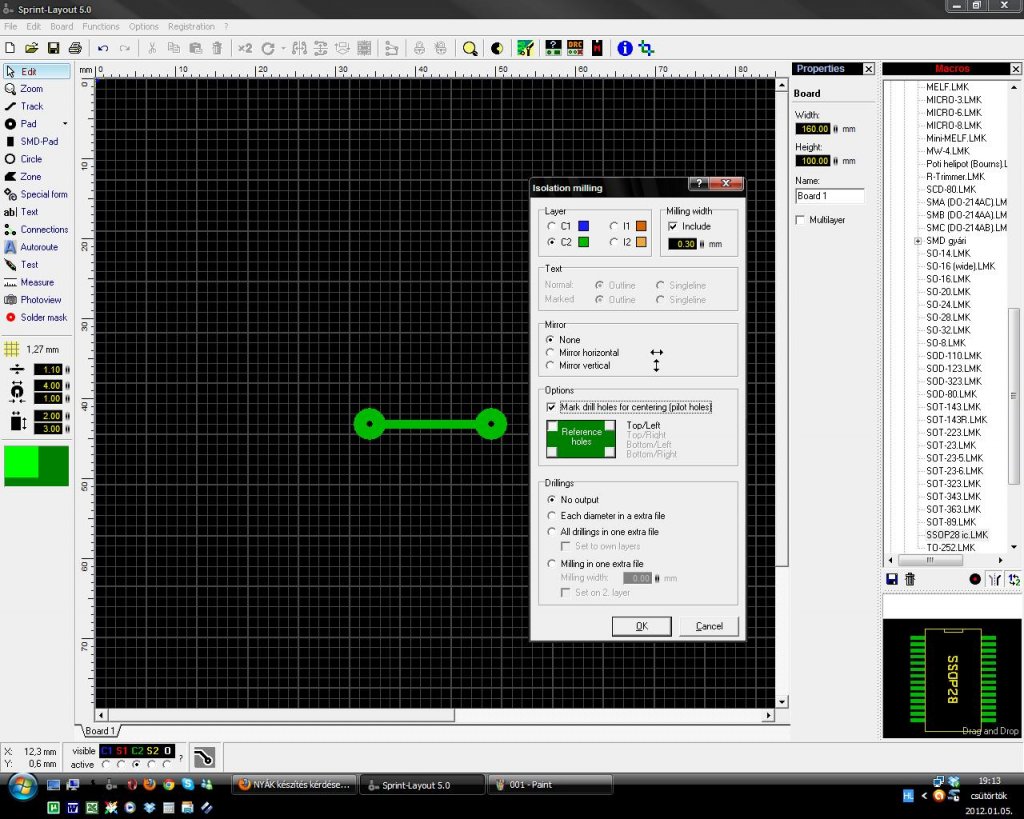Click the Windows Start orb
The height and width of the screenshot is (819, 1024).
(22, 786)
